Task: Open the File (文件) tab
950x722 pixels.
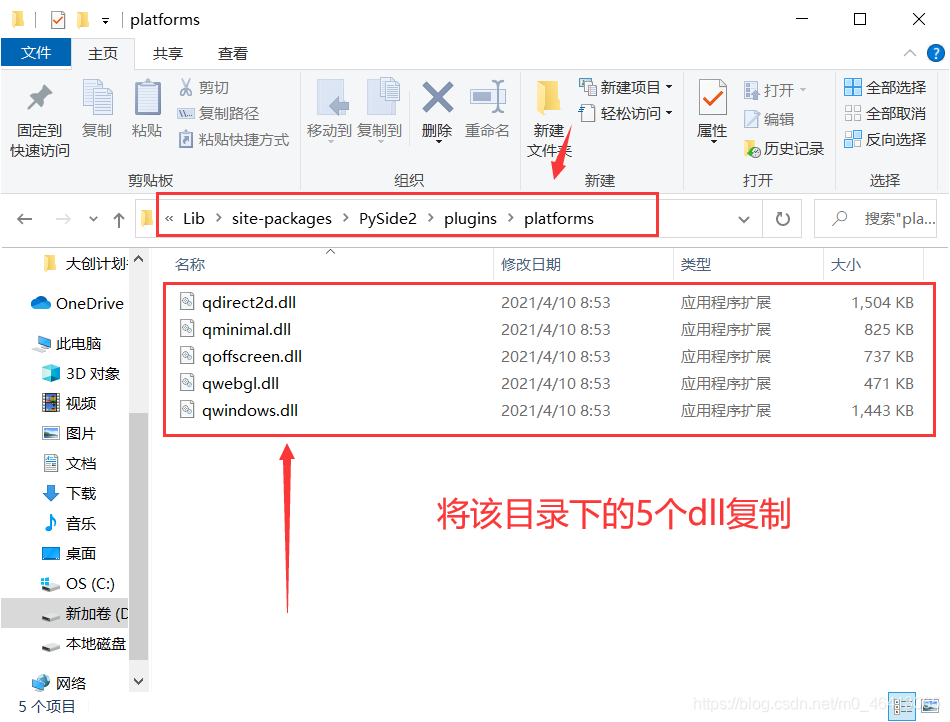Action: pos(36,53)
